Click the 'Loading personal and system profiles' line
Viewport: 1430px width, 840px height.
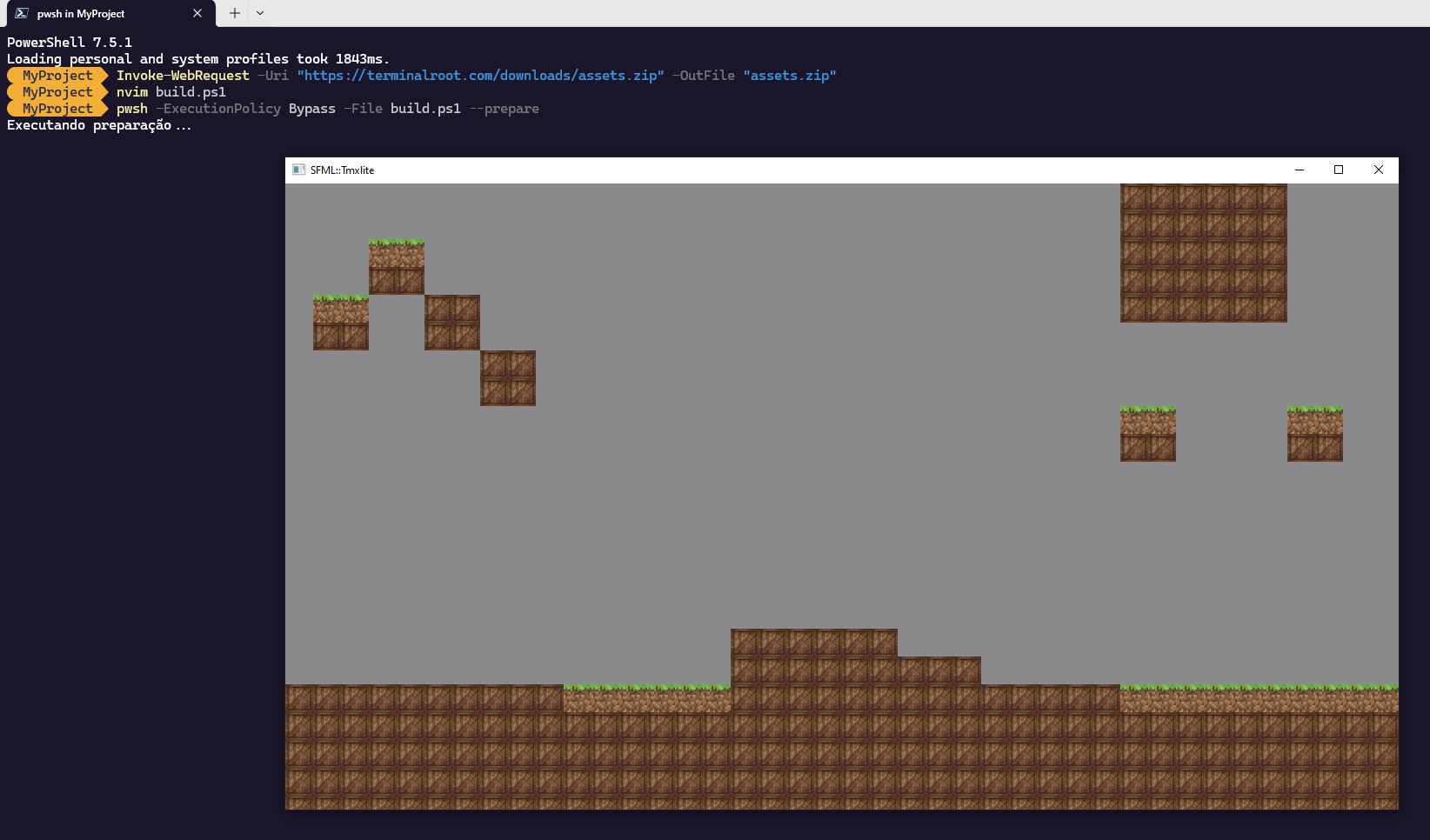(198, 59)
